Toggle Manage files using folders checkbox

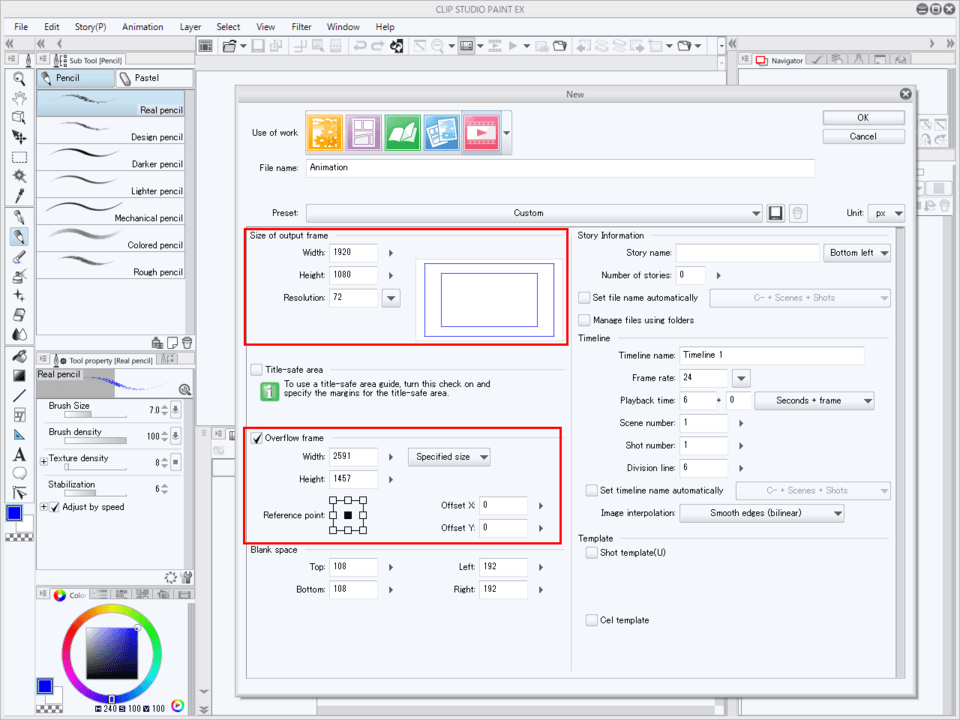click(585, 320)
